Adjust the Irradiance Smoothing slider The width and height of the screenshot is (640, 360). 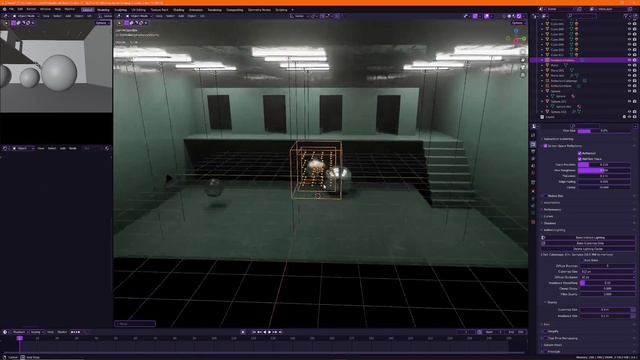click(607, 283)
